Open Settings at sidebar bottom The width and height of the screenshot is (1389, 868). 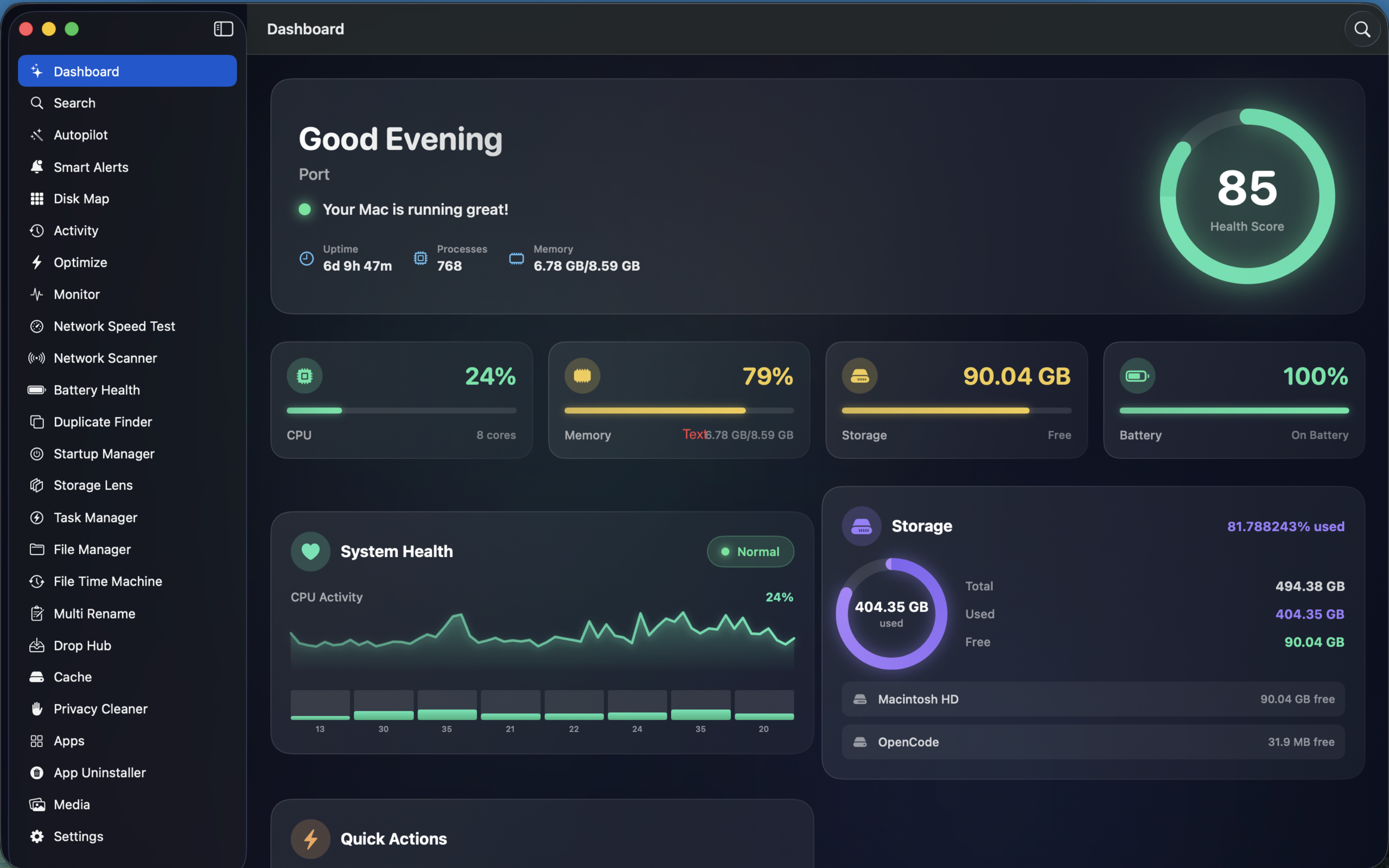pos(128,837)
